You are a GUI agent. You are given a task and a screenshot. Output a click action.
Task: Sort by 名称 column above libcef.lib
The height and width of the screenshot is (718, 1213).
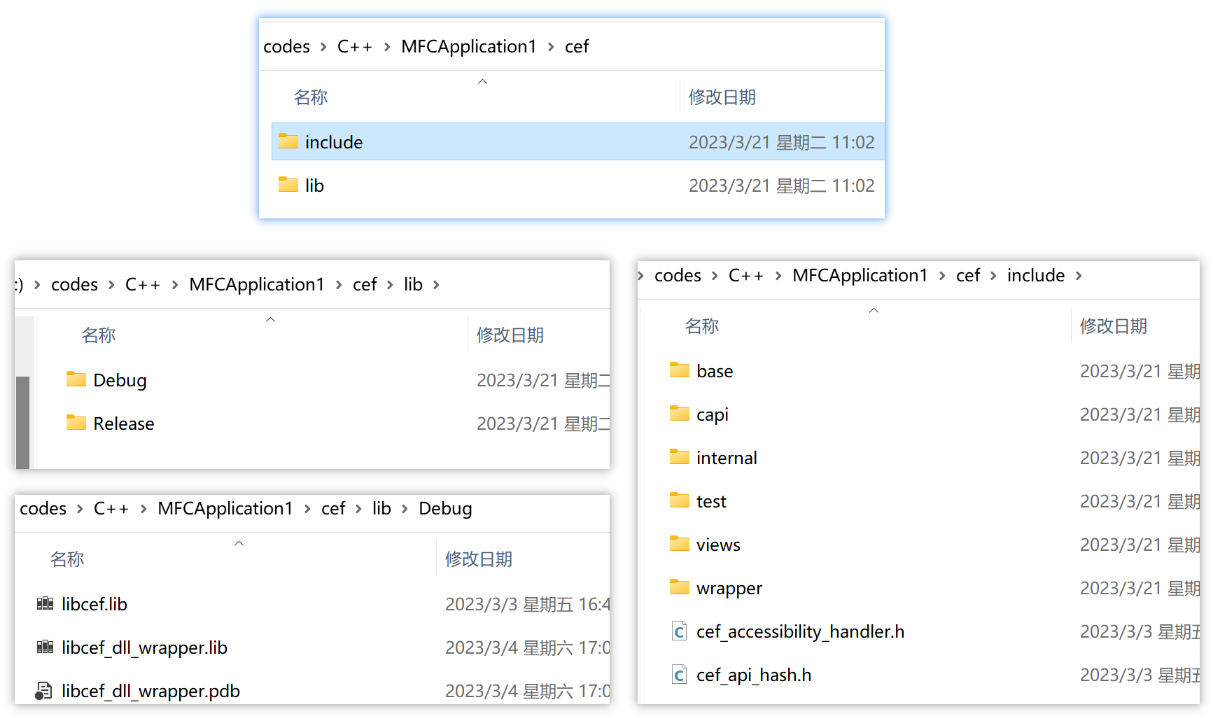coord(67,559)
